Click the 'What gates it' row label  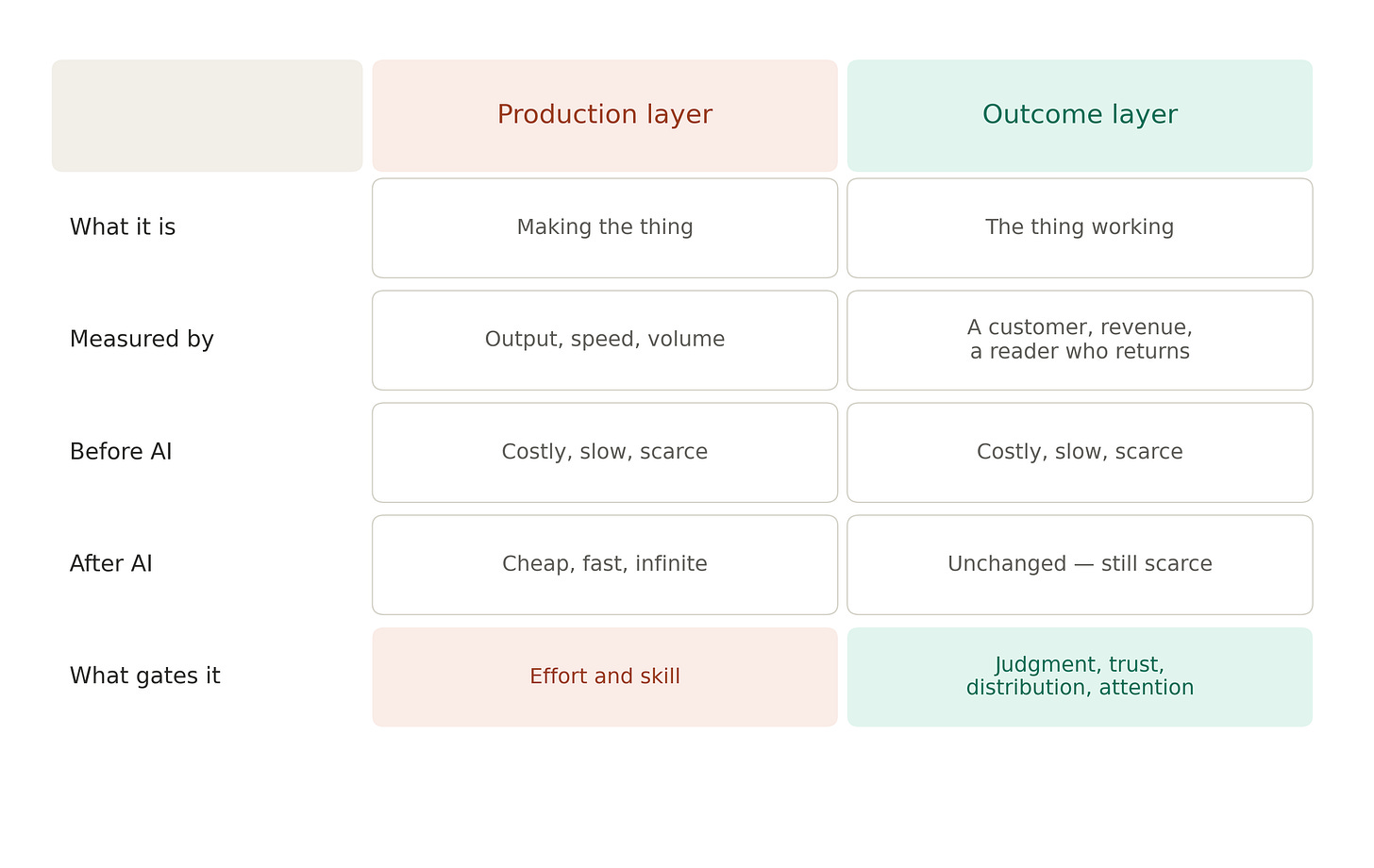(145, 676)
